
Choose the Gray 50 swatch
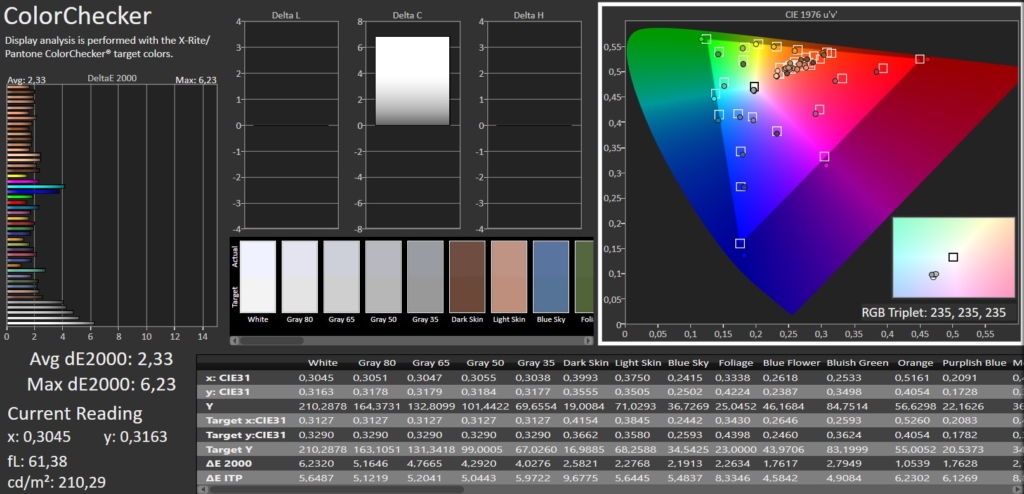coord(383,278)
